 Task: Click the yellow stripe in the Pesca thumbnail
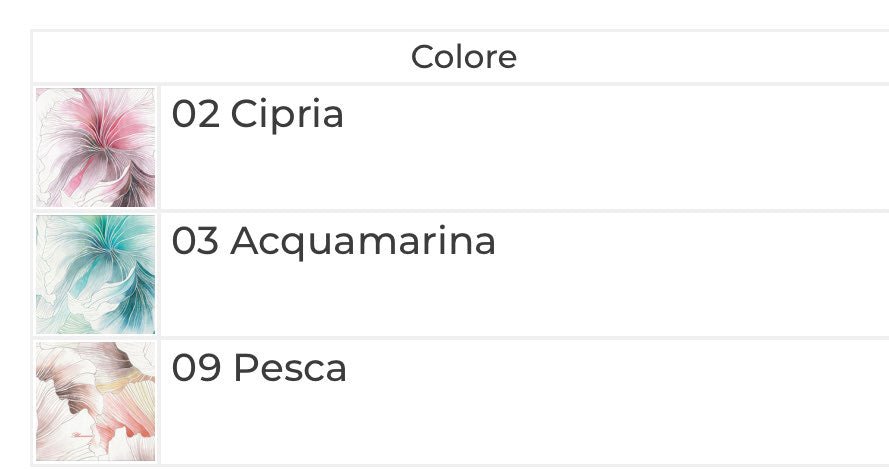pyautogui.click(x=122, y=382)
